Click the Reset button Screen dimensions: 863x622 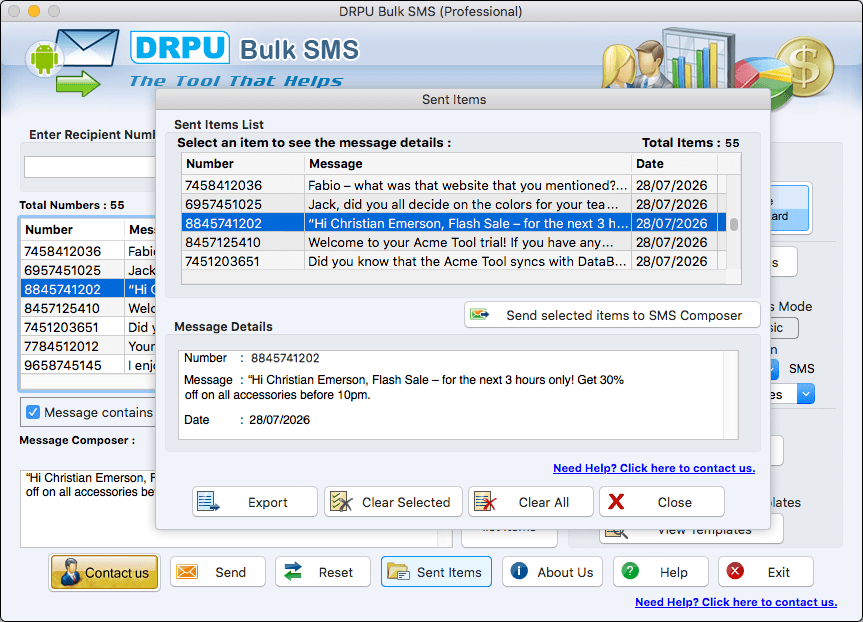323,572
